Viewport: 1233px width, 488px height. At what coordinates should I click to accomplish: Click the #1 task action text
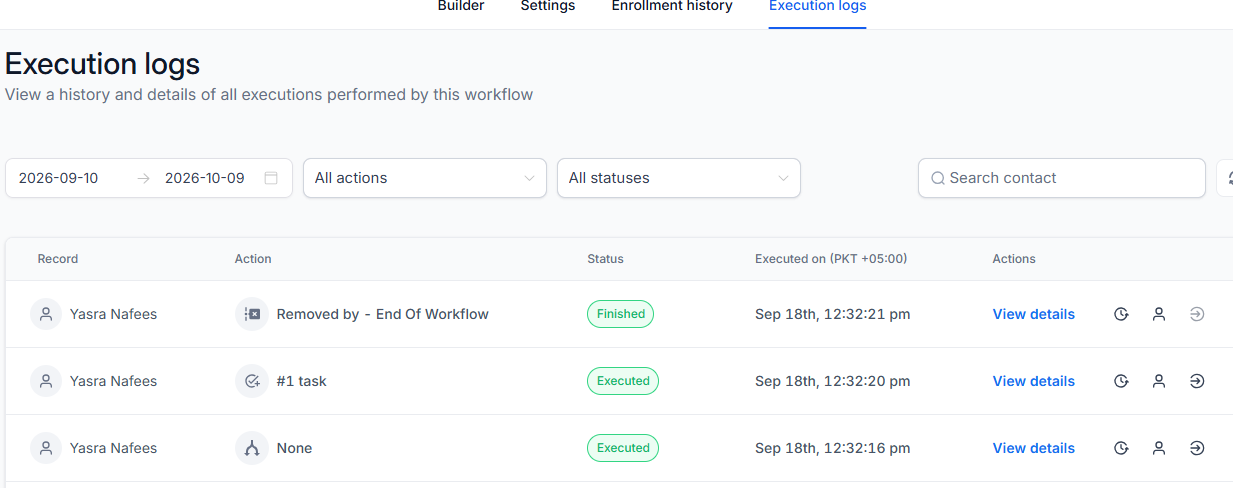tap(302, 381)
